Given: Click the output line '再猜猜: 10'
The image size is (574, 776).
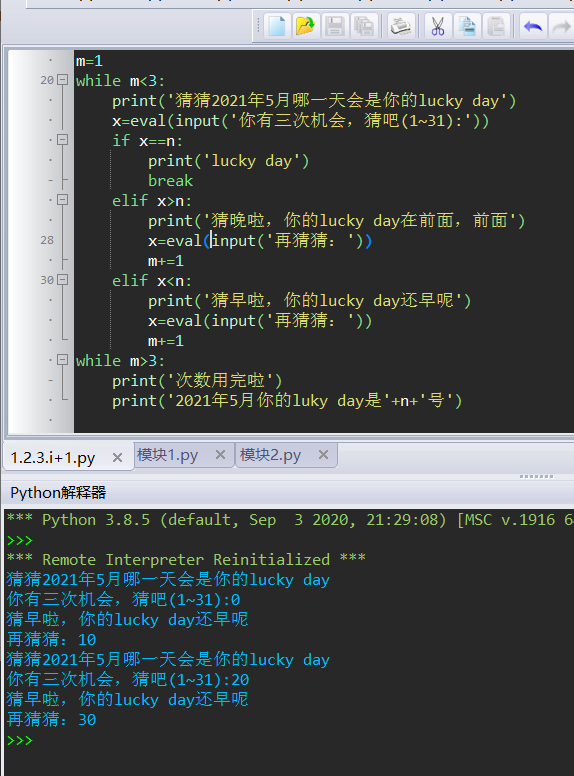Looking at the screenshot, I should click(51, 639).
